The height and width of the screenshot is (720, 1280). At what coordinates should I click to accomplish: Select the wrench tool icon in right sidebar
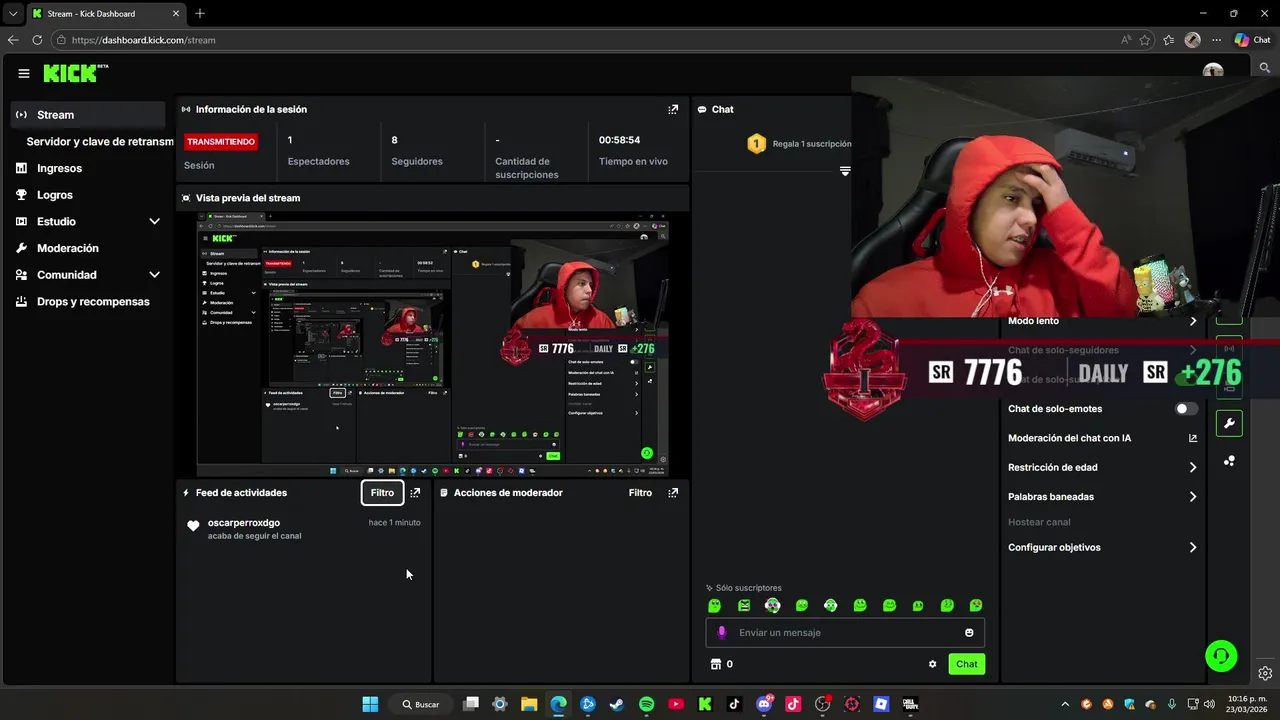click(x=1229, y=423)
